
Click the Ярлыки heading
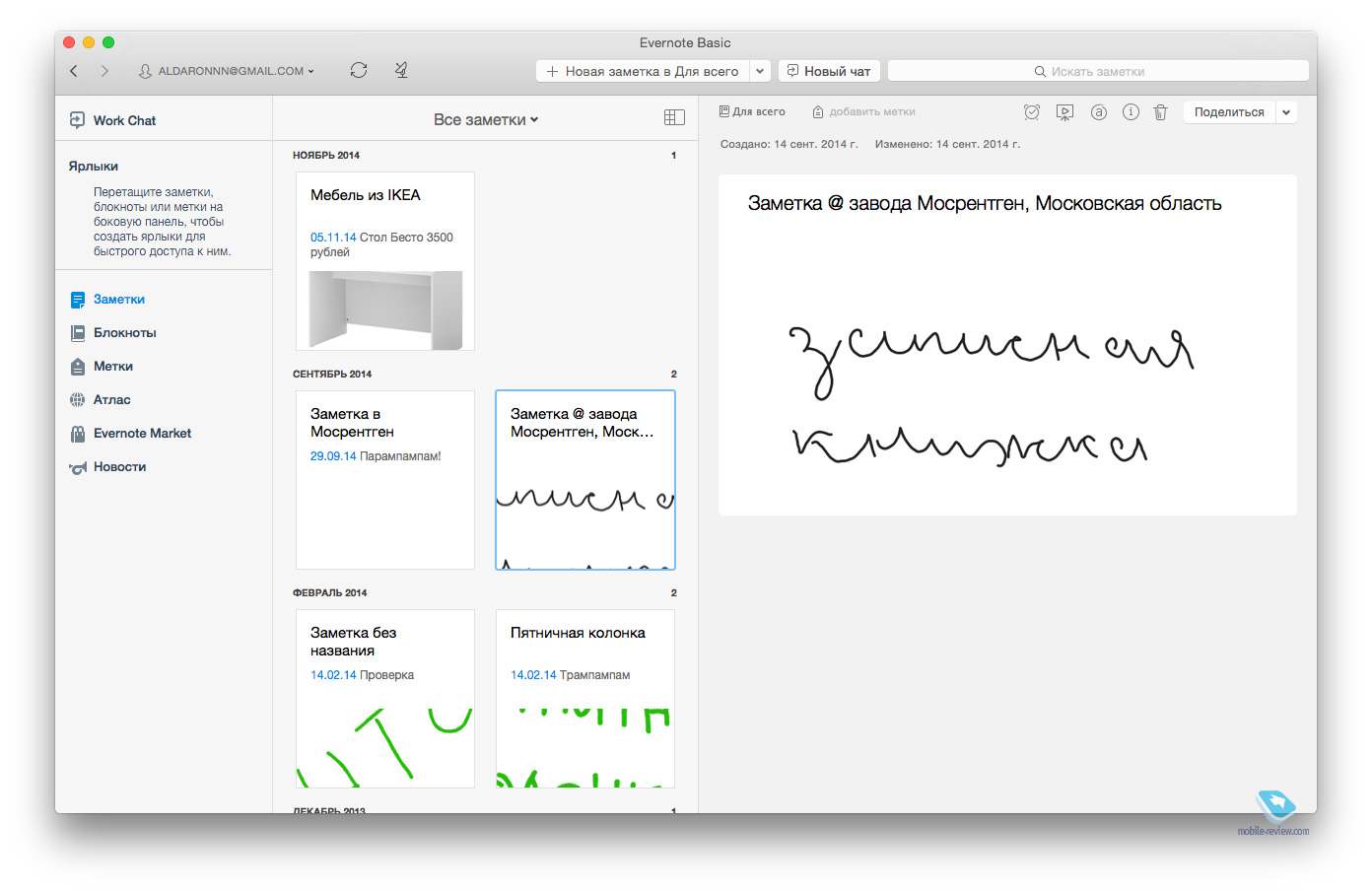94,167
